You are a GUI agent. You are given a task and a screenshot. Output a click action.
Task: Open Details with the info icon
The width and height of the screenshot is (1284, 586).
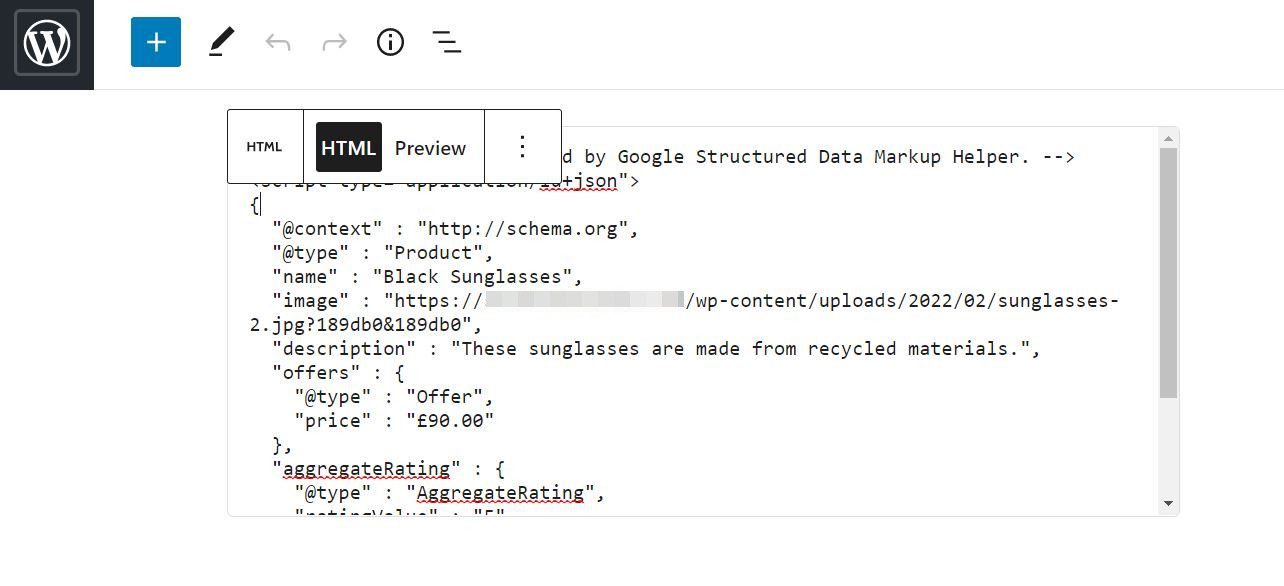coord(389,42)
